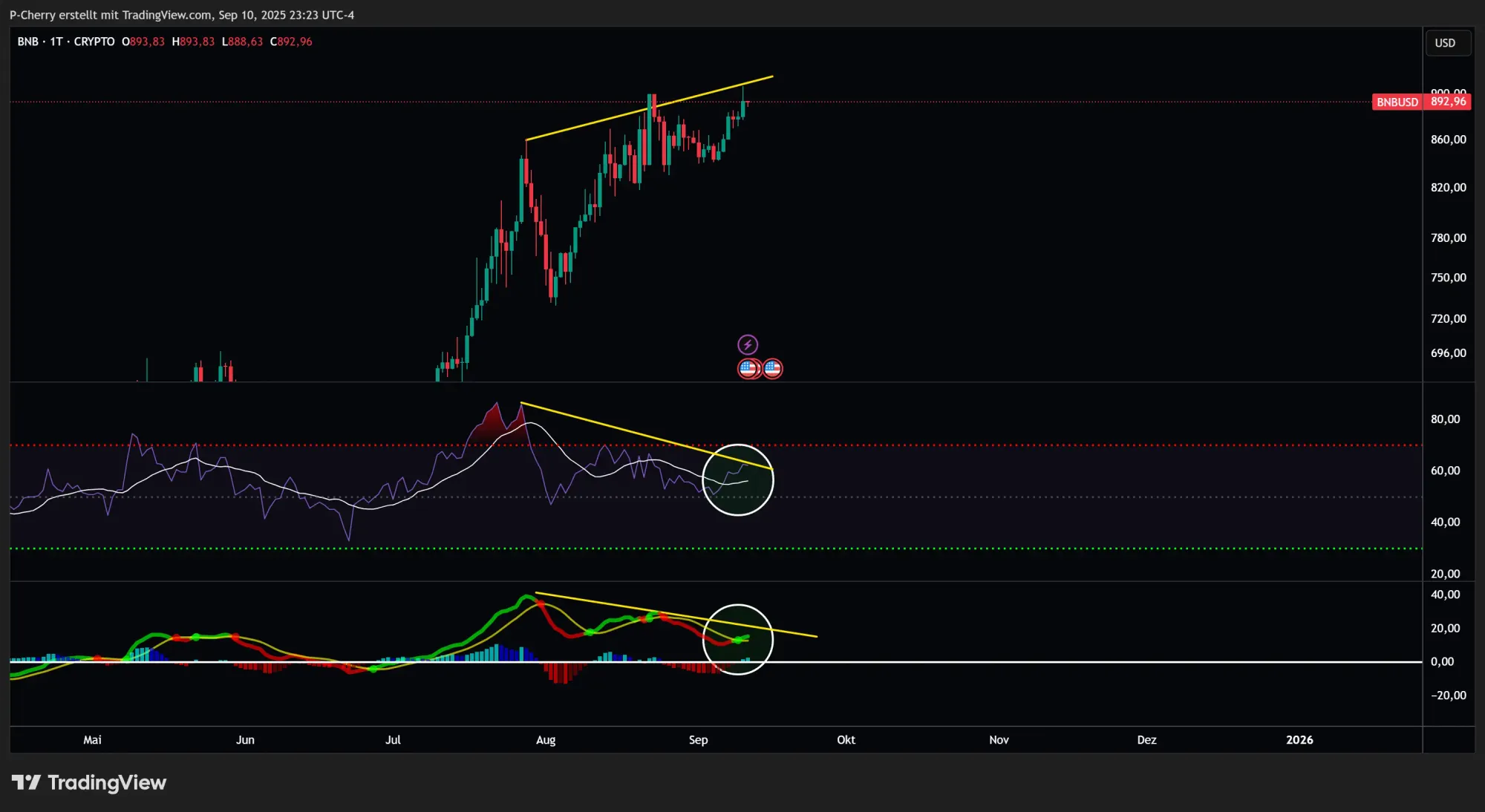
Task: Click the red BNBUSD symbol label
Action: click(x=1397, y=102)
